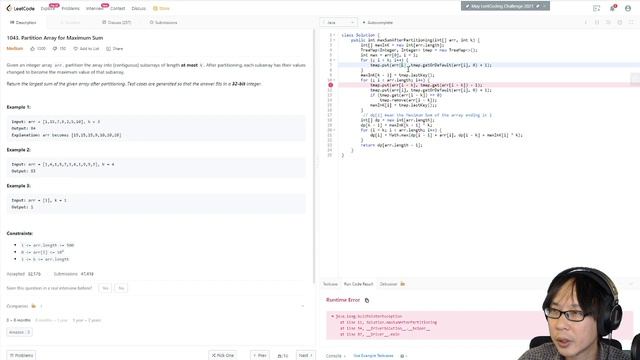
Task: Click the reset code icon
Action: [x=608, y=22]
